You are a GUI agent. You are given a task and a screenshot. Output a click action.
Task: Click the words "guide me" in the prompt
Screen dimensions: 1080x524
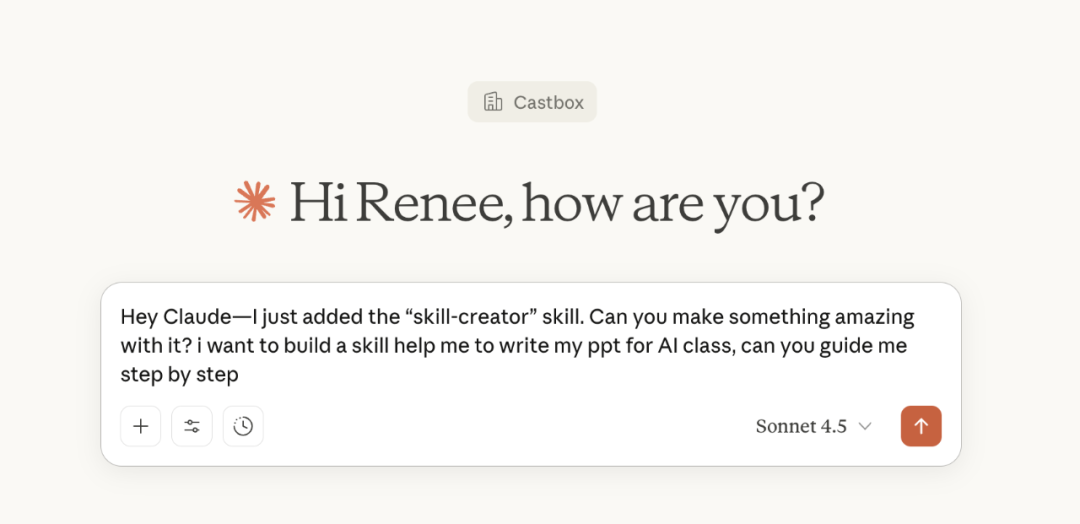pos(861,346)
